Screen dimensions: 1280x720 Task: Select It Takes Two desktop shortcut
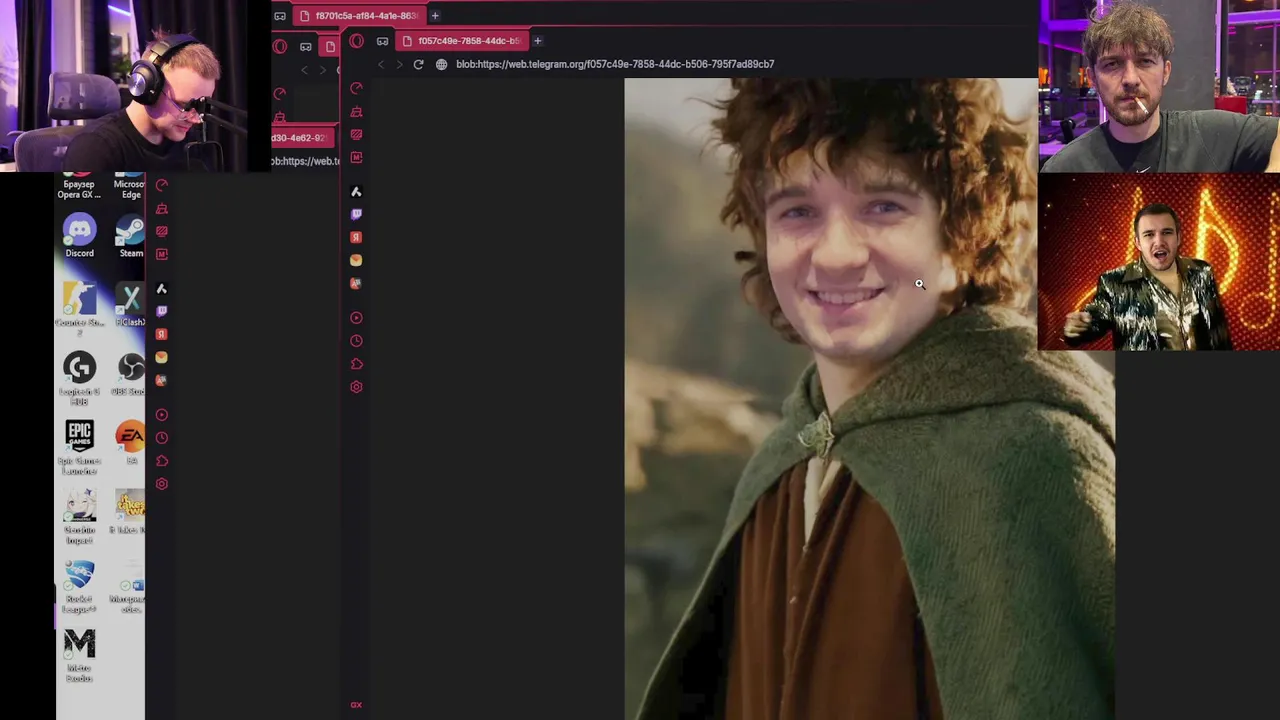130,512
